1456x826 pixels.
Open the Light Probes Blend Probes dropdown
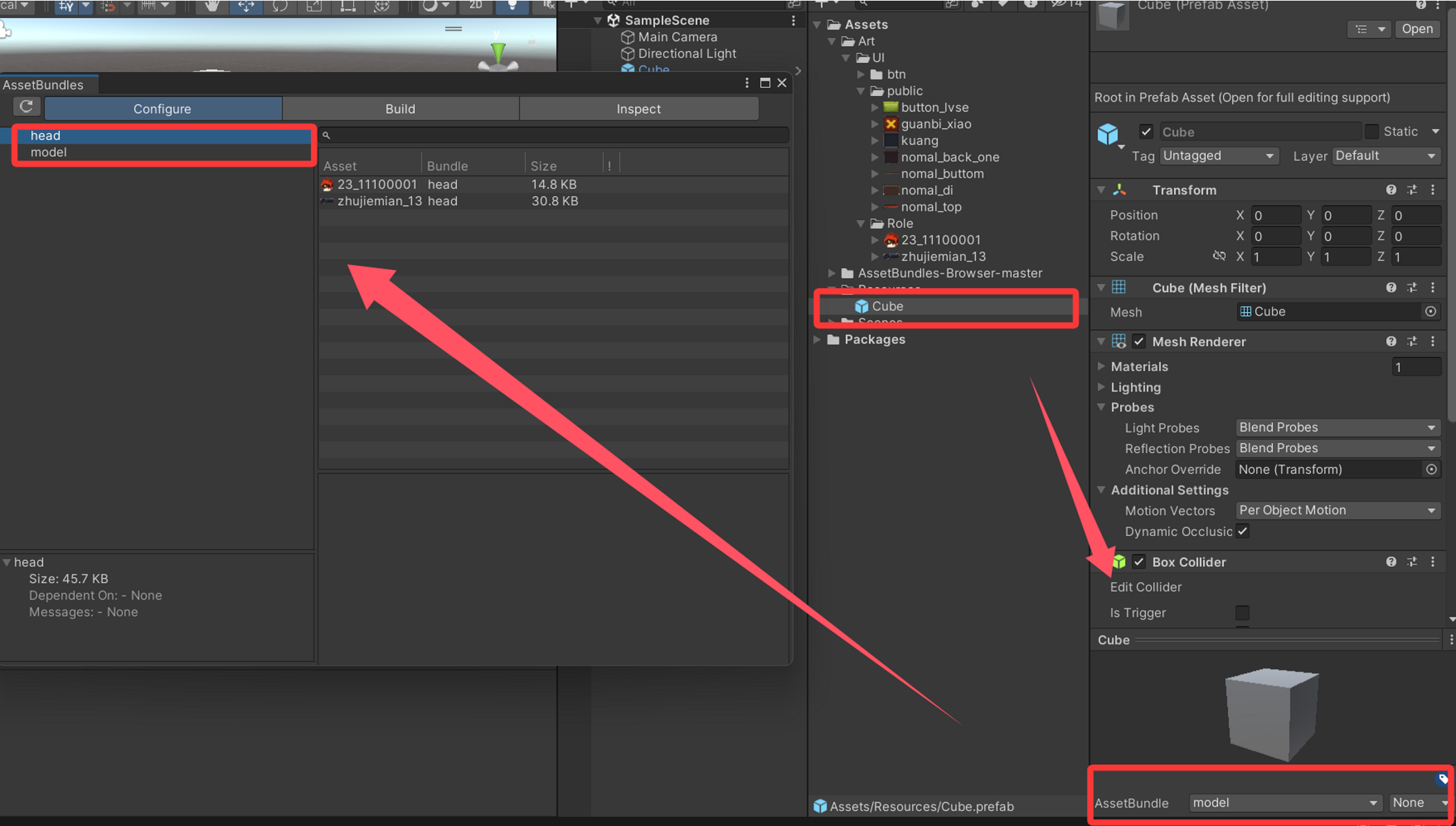click(x=1336, y=428)
